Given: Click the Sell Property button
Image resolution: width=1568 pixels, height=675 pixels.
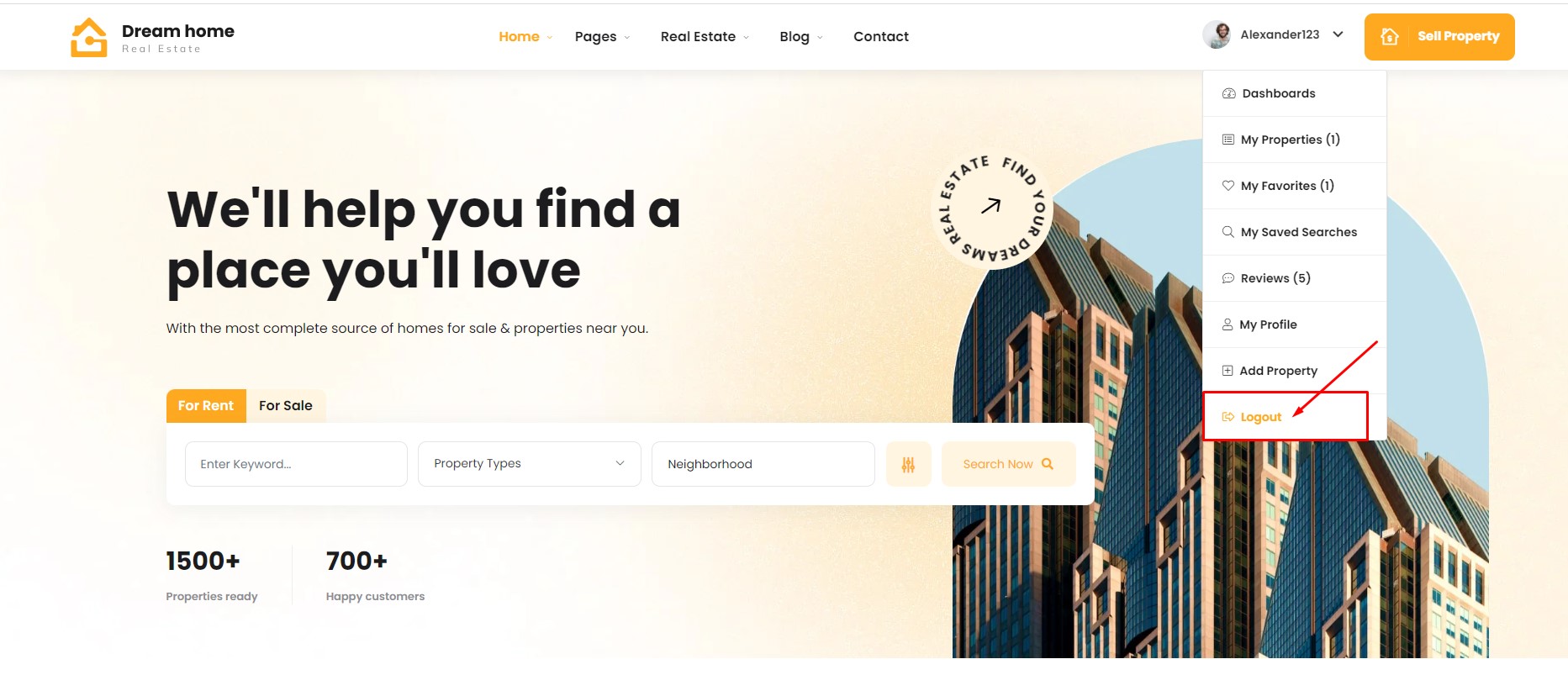Looking at the screenshot, I should click(1439, 37).
